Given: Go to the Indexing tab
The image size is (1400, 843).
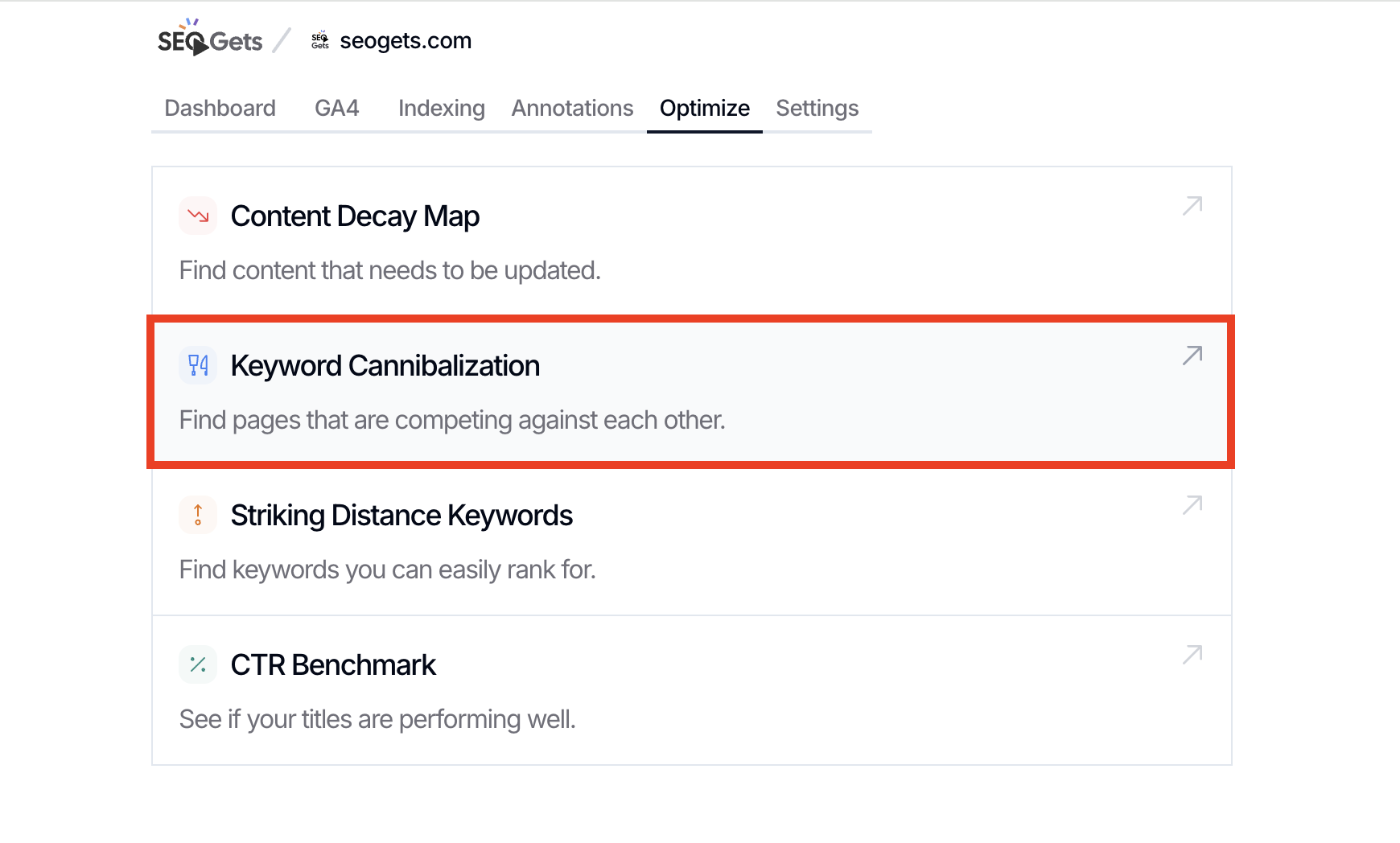Looking at the screenshot, I should 441,108.
